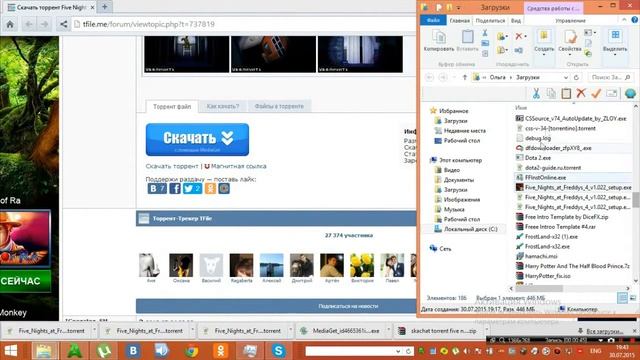Image resolution: width=640 pixels, height=360 pixels.
Task: Open the Главная ribbon tab
Action: click(x=460, y=20)
